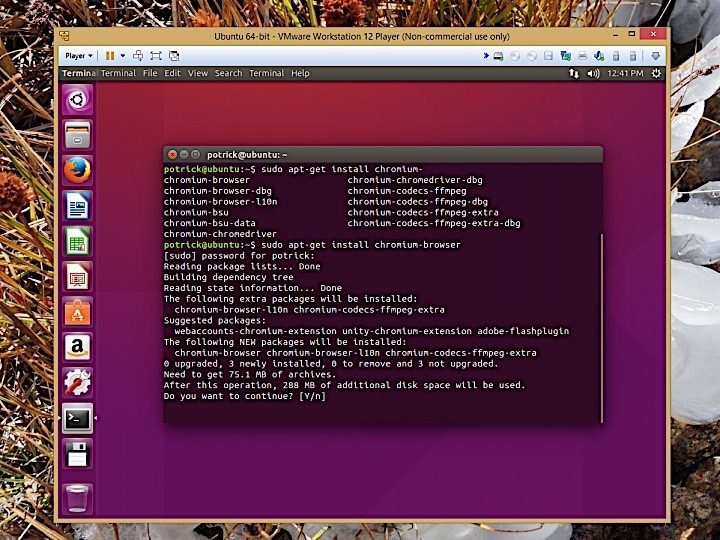Open the gear session menu in the top panel
The width and height of the screenshot is (720, 540).
click(655, 73)
